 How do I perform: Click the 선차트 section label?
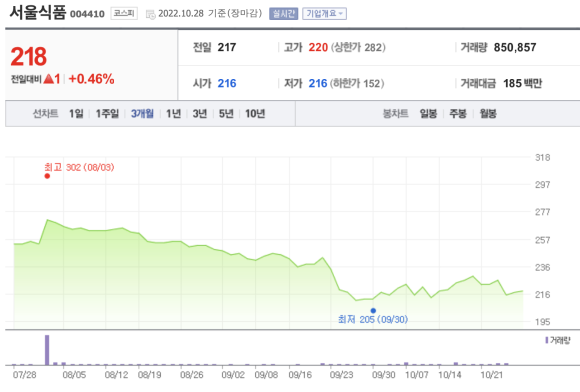[x=45, y=114]
